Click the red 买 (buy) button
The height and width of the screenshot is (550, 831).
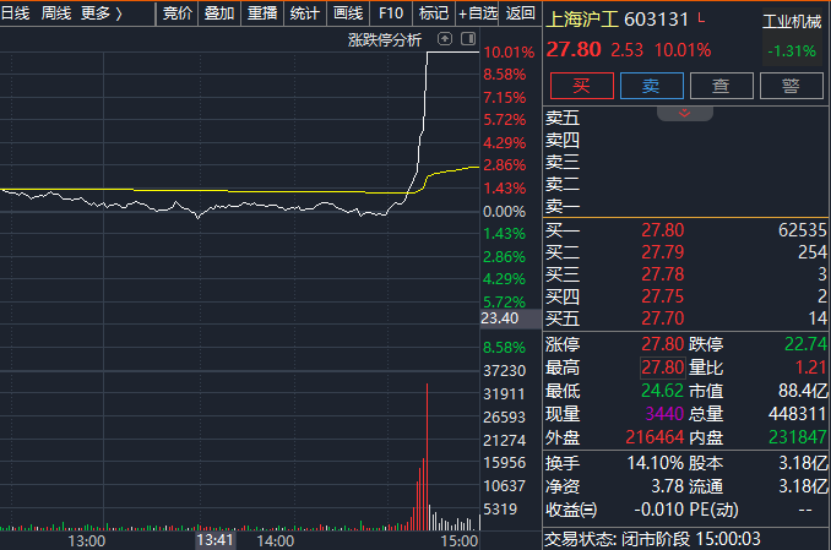(582, 86)
